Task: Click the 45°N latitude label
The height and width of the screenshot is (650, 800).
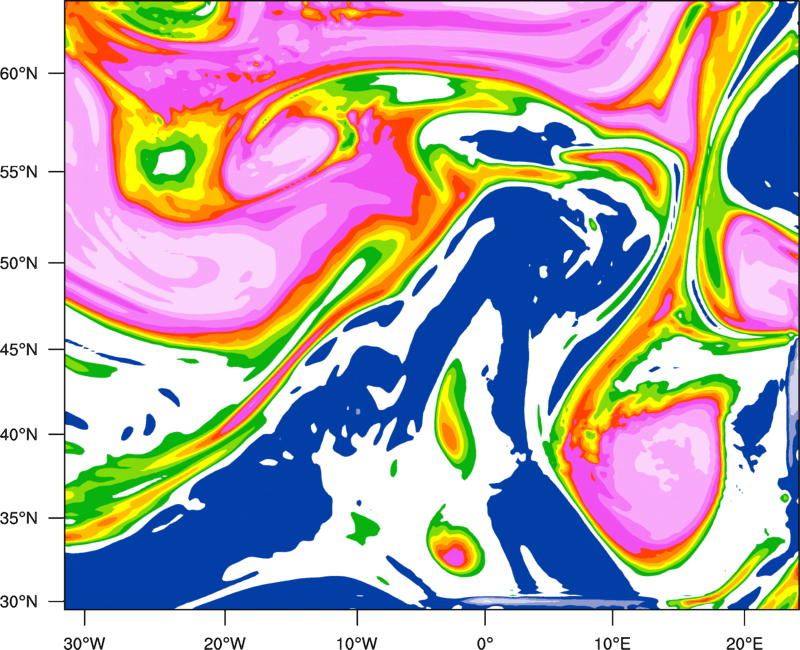Action: point(19,349)
